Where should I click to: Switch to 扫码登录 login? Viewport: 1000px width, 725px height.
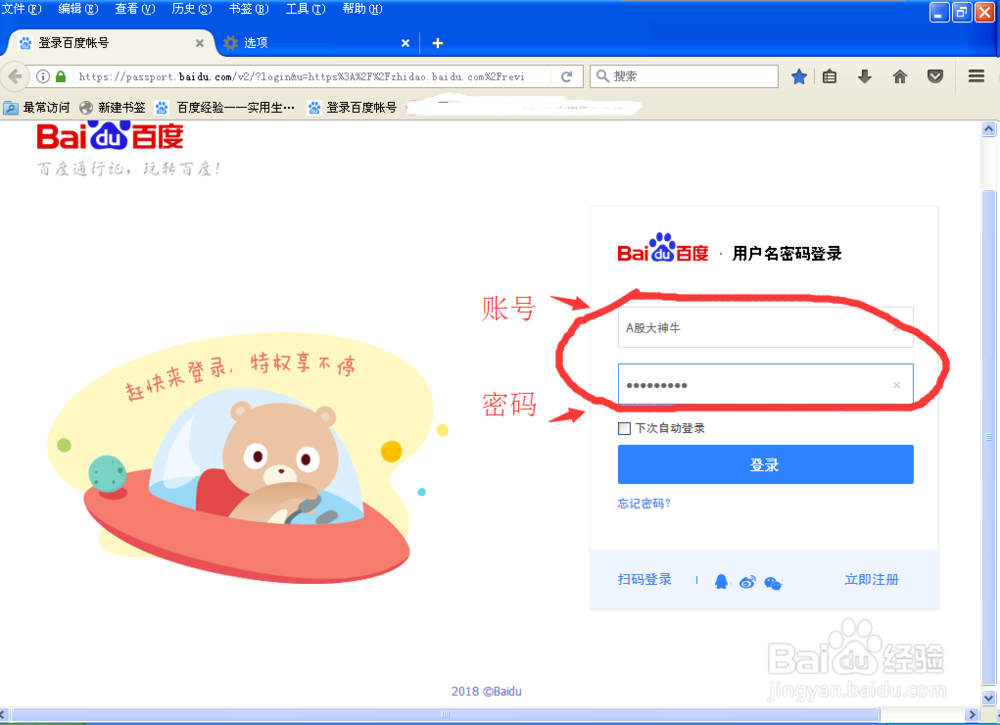click(x=644, y=579)
